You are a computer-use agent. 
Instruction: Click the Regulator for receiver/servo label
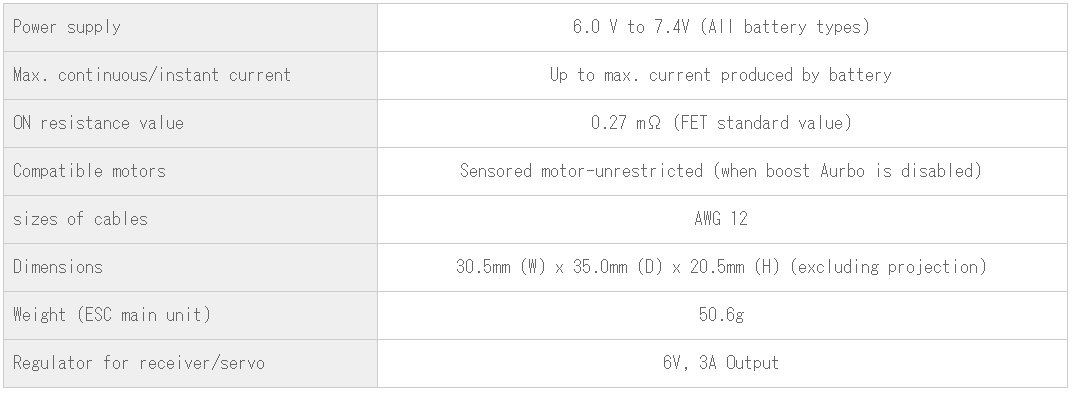[x=139, y=363]
